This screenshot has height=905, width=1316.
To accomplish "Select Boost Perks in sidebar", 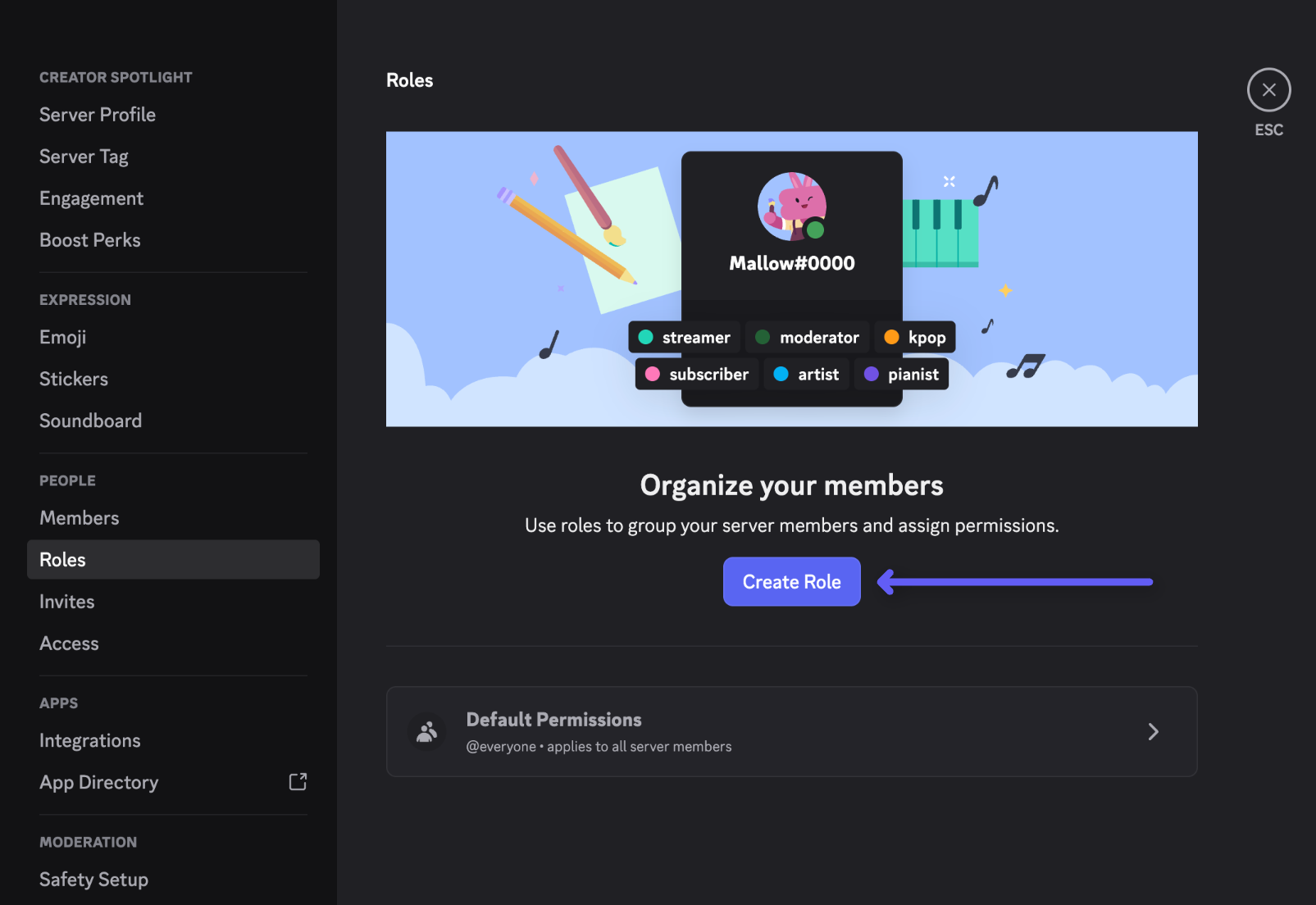I will [90, 240].
